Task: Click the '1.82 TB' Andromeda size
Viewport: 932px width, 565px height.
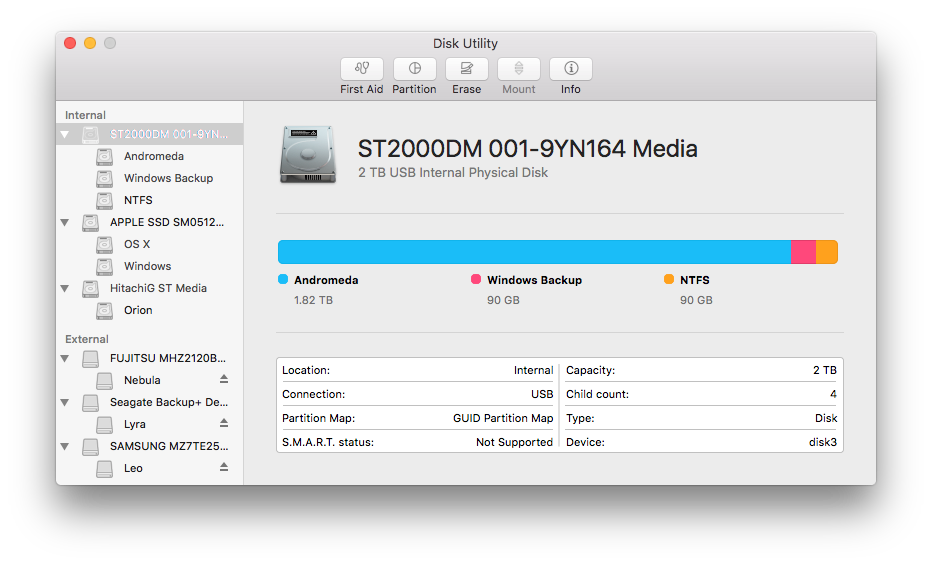Action: tap(313, 300)
